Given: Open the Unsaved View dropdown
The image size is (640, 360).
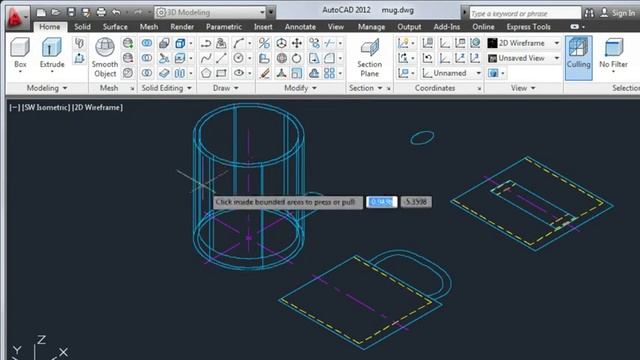Looking at the screenshot, I should [524, 58].
